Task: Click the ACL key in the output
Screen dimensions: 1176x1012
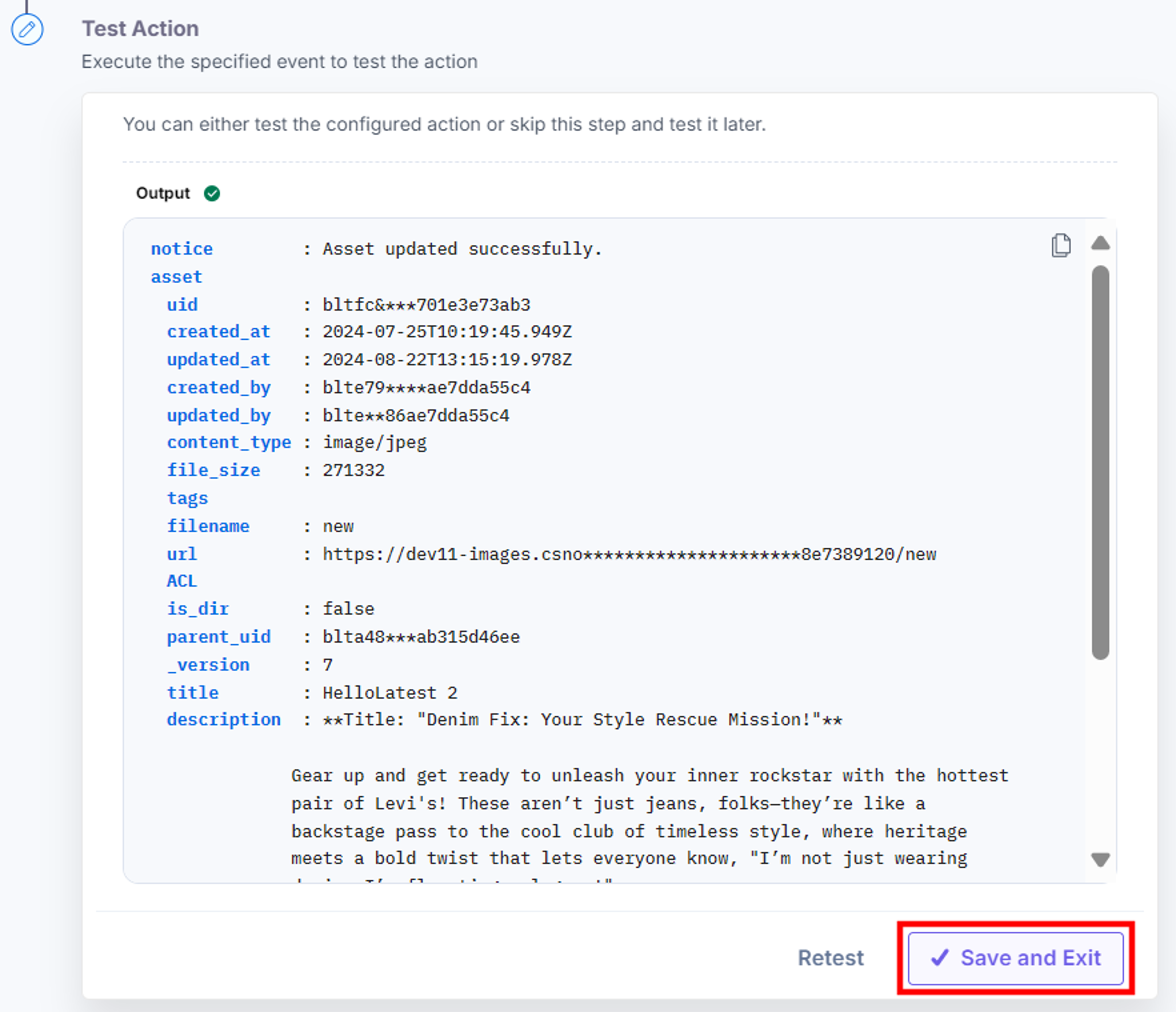Action: point(182,581)
